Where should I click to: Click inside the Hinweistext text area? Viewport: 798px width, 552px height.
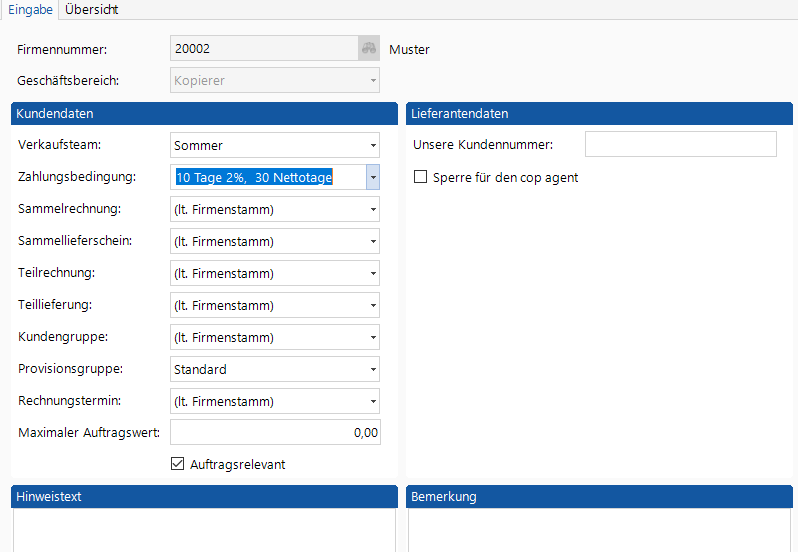click(x=204, y=530)
